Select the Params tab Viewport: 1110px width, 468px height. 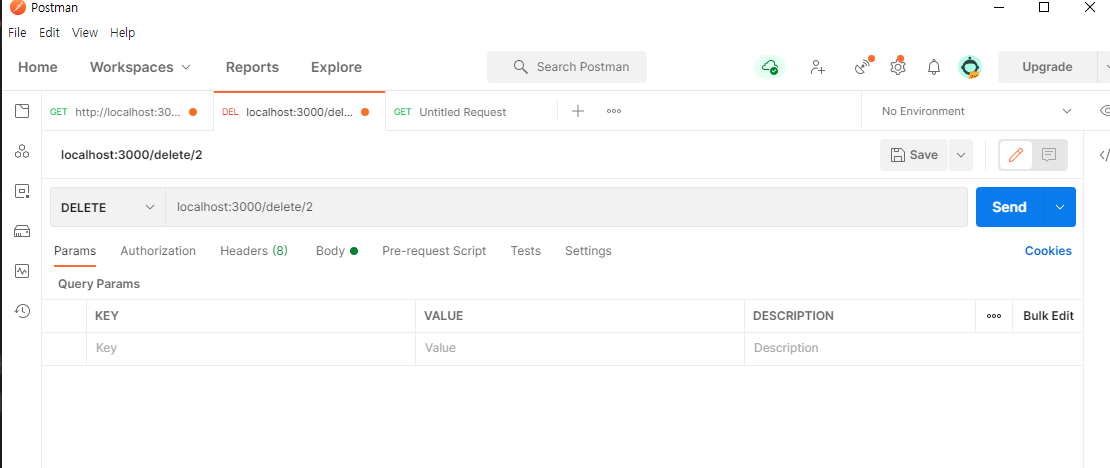(x=75, y=251)
